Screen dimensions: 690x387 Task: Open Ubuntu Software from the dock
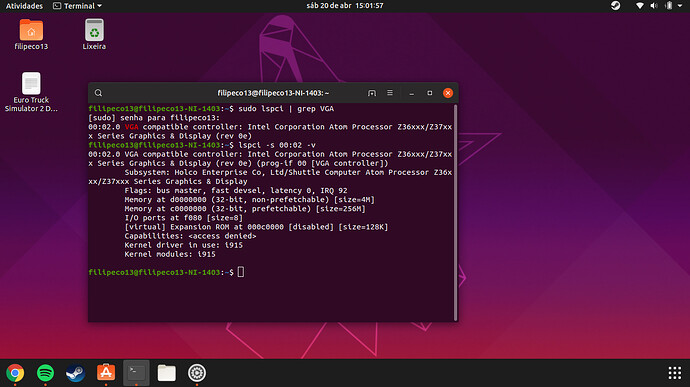(106, 372)
